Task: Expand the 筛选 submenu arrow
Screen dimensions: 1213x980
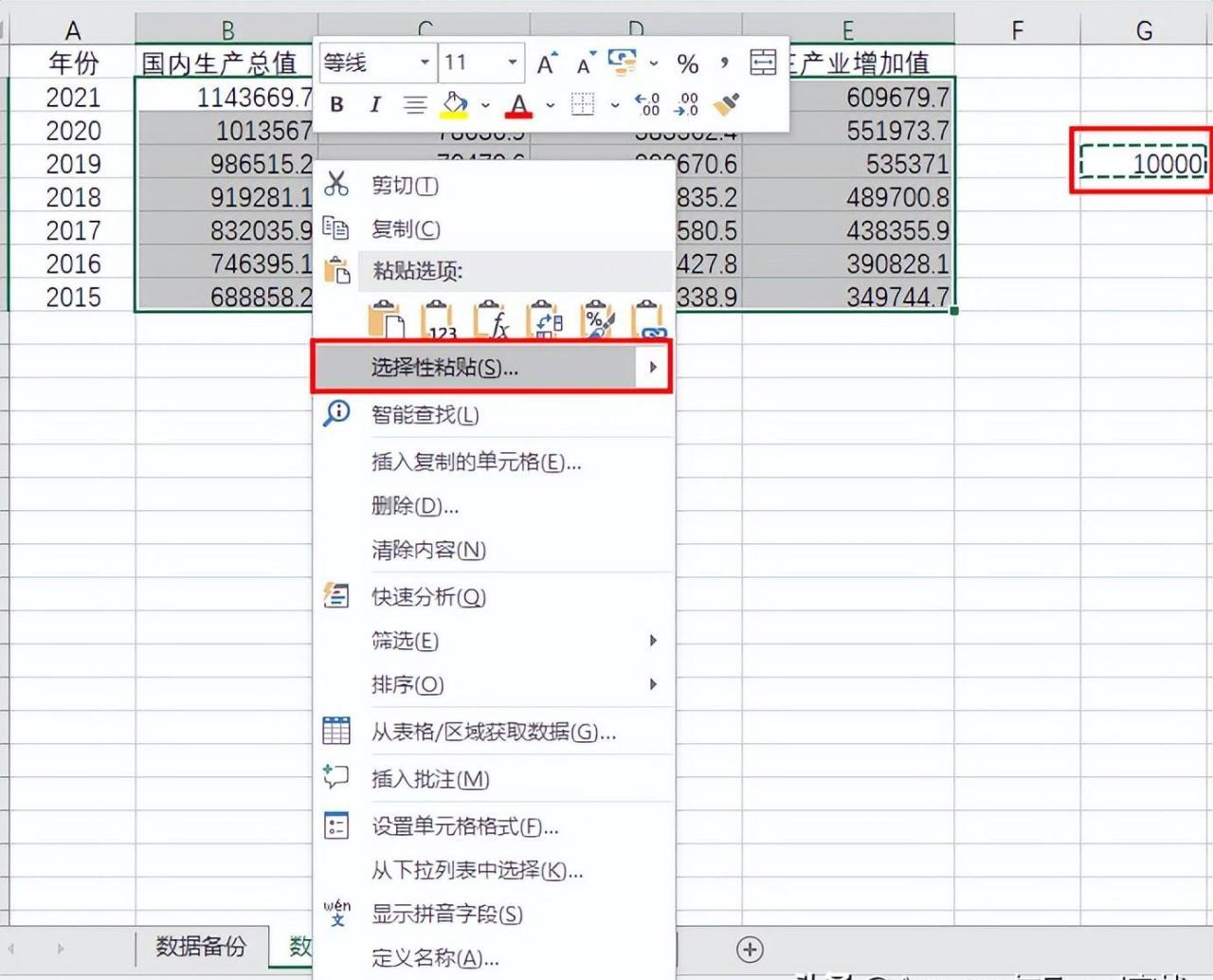Action: (x=653, y=641)
